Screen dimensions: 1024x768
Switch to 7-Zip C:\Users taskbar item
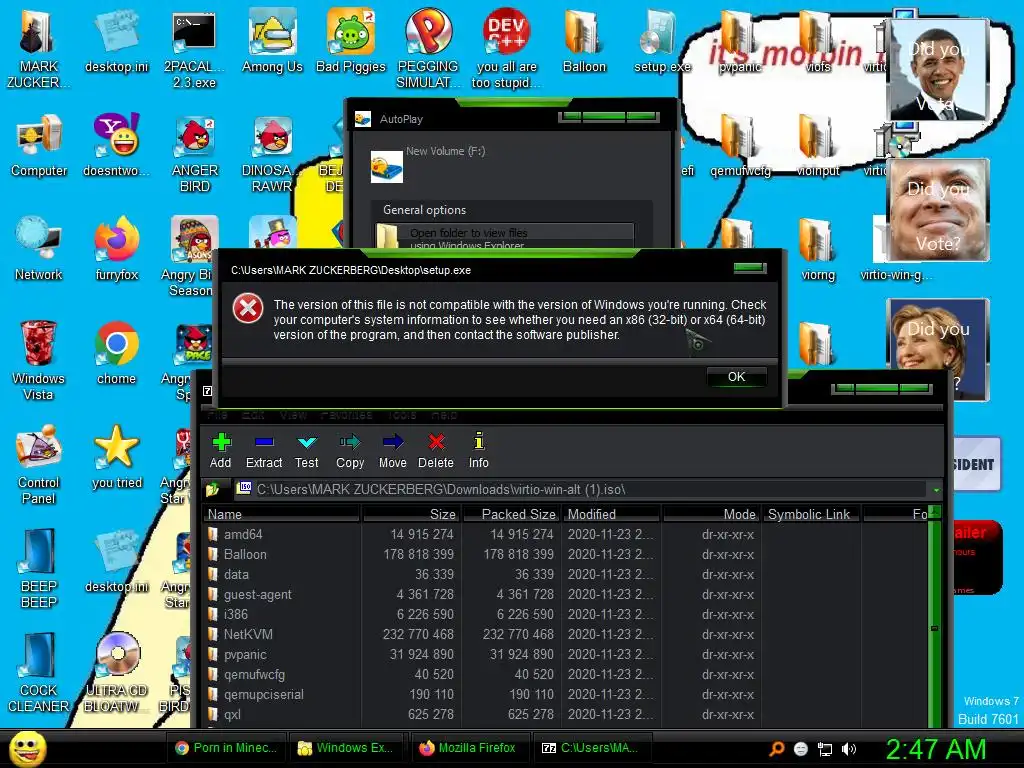pos(591,748)
